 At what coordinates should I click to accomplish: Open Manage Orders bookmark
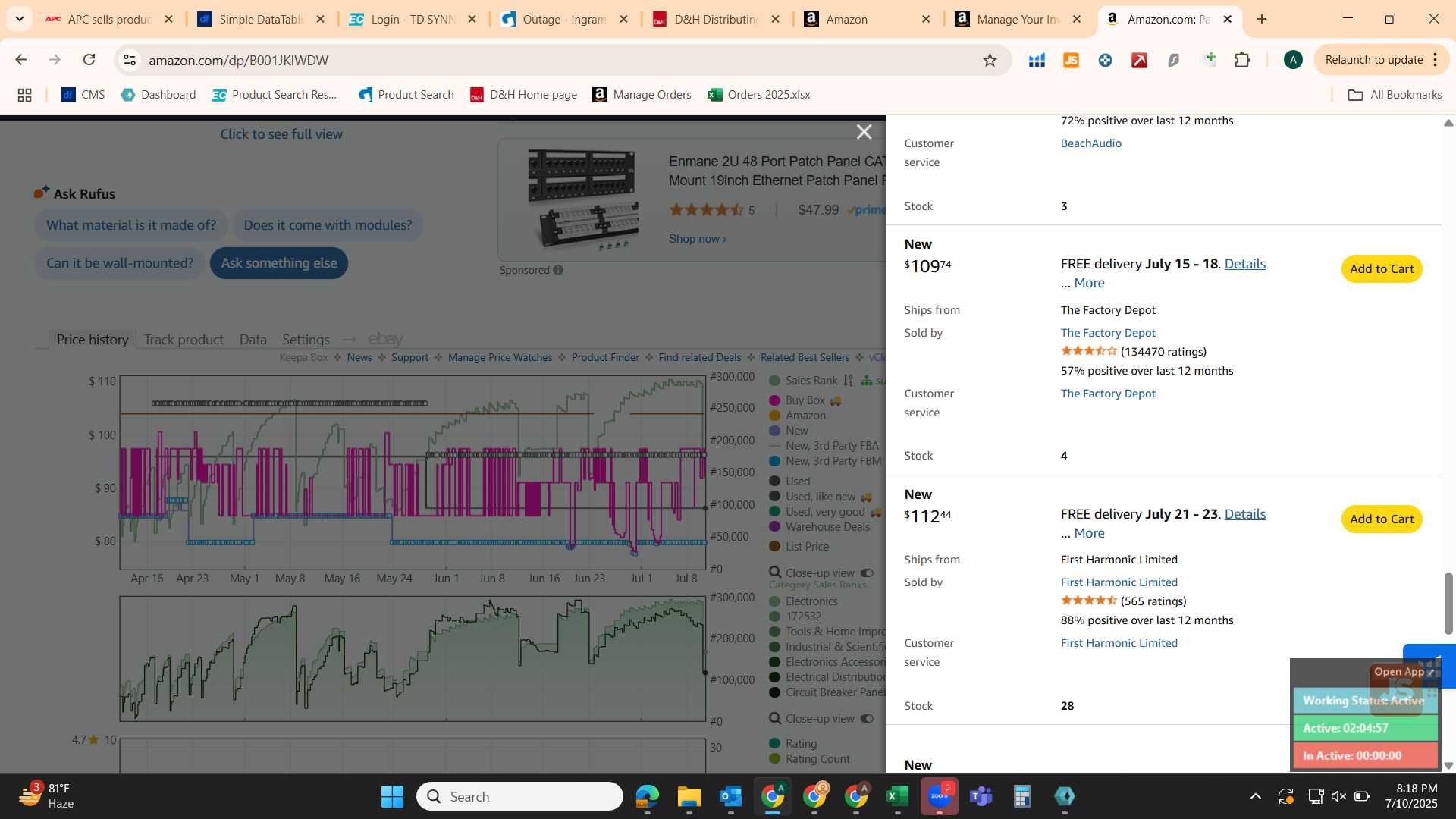(642, 95)
